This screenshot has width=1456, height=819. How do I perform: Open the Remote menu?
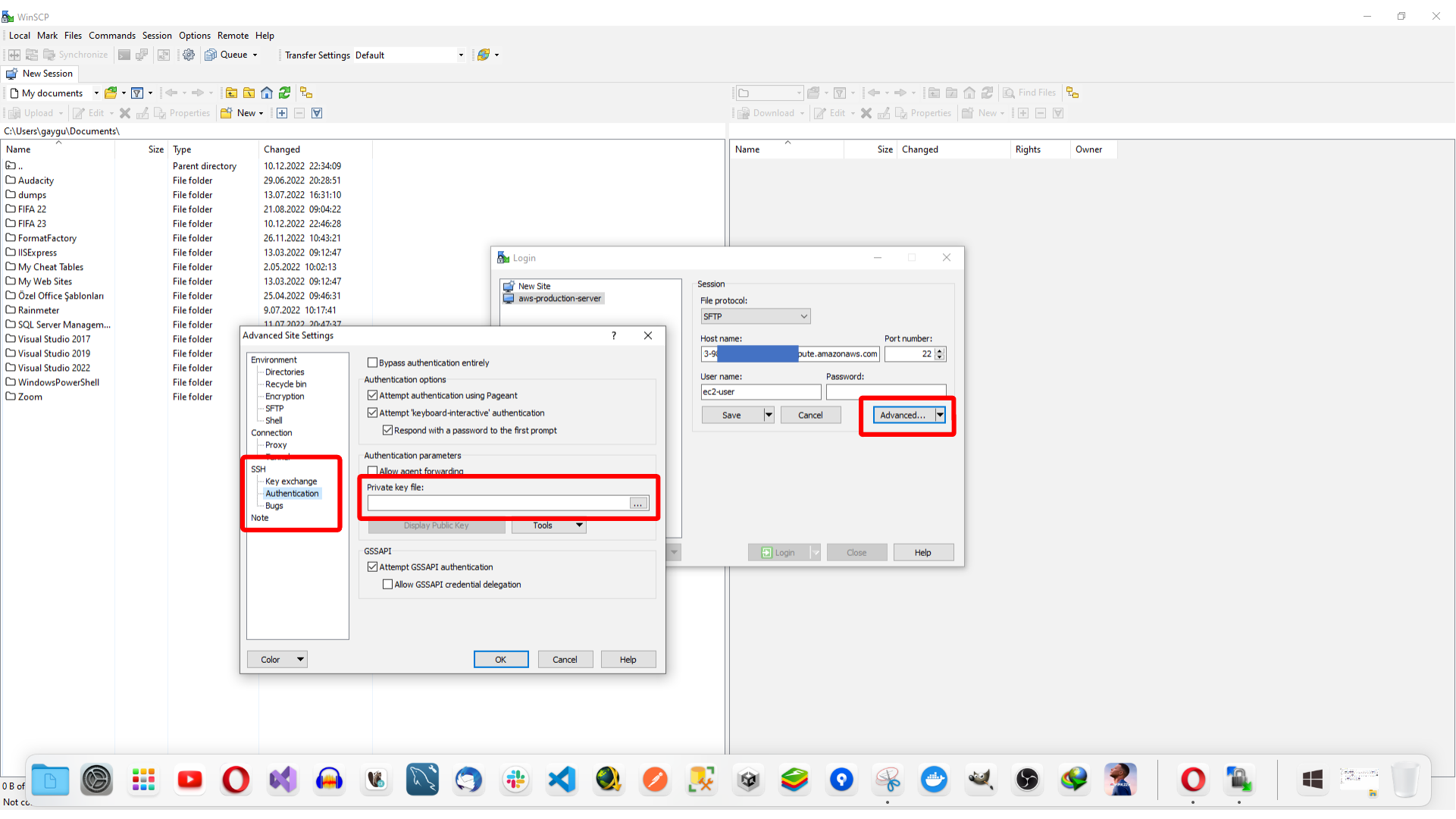[233, 36]
